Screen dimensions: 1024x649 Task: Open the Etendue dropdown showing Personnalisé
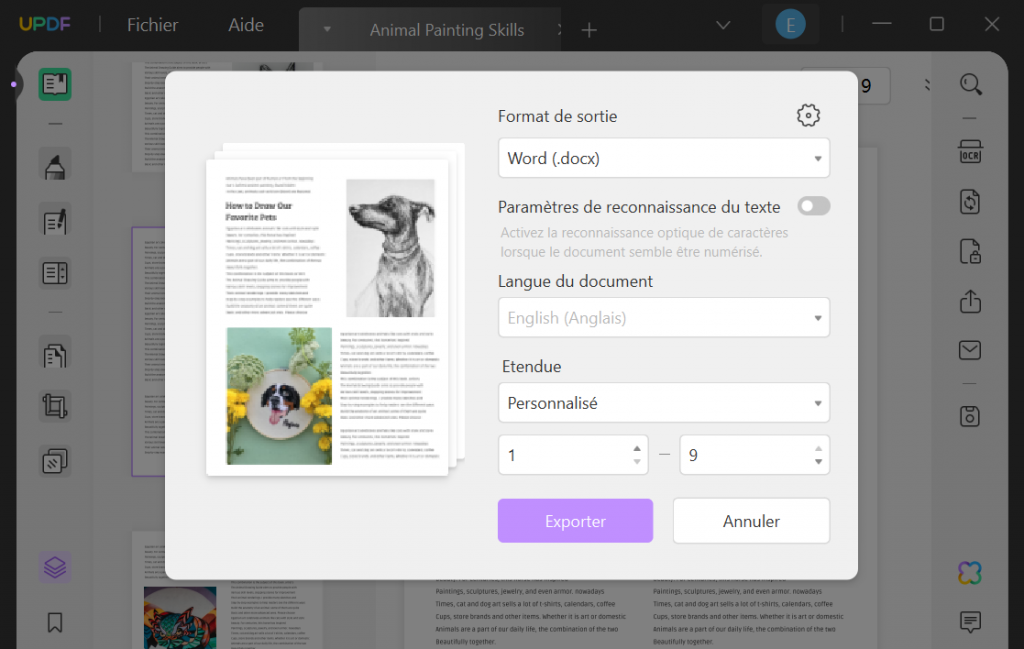coord(663,402)
